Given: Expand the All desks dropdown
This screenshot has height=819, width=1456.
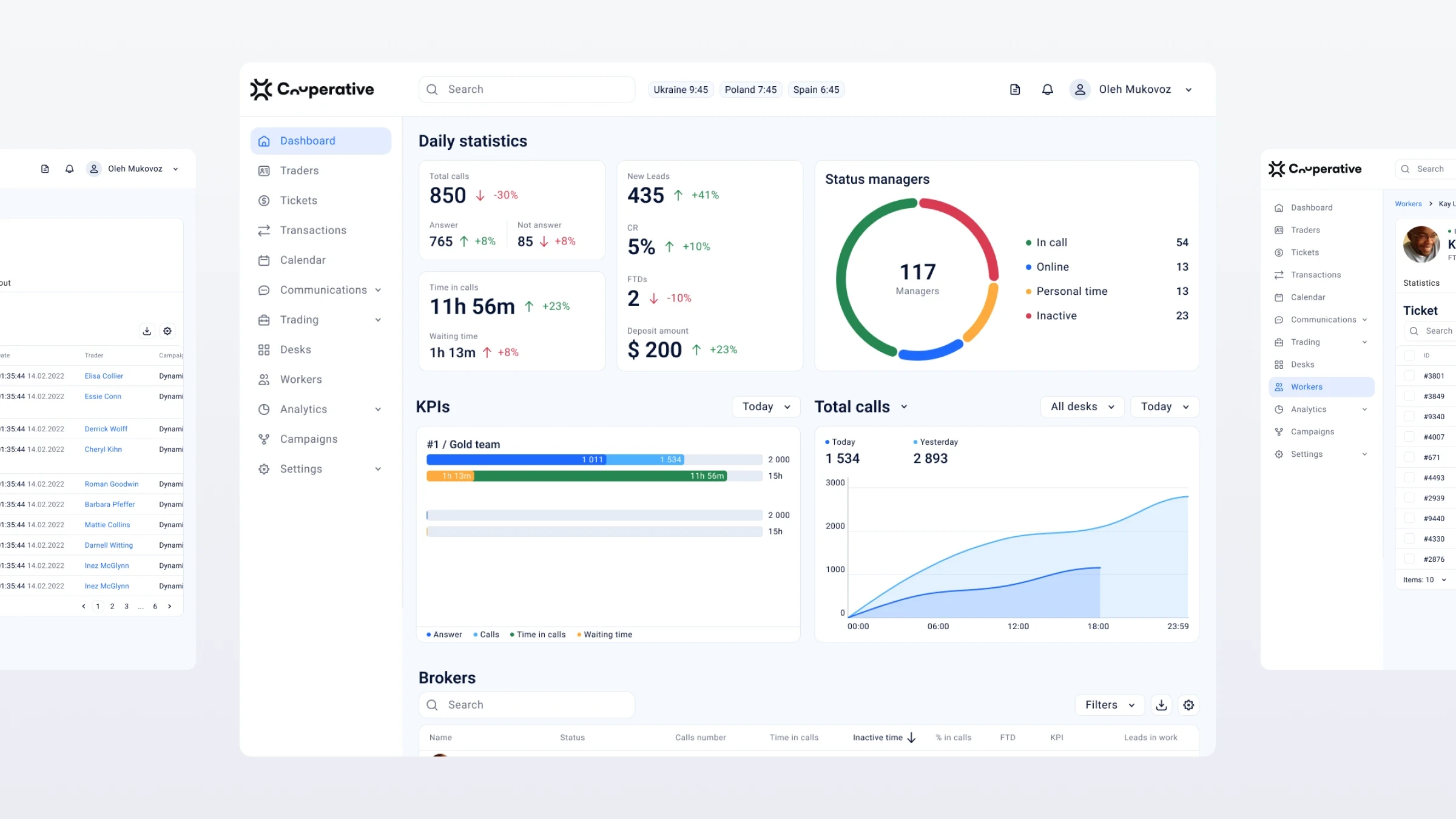Looking at the screenshot, I should pos(1082,406).
